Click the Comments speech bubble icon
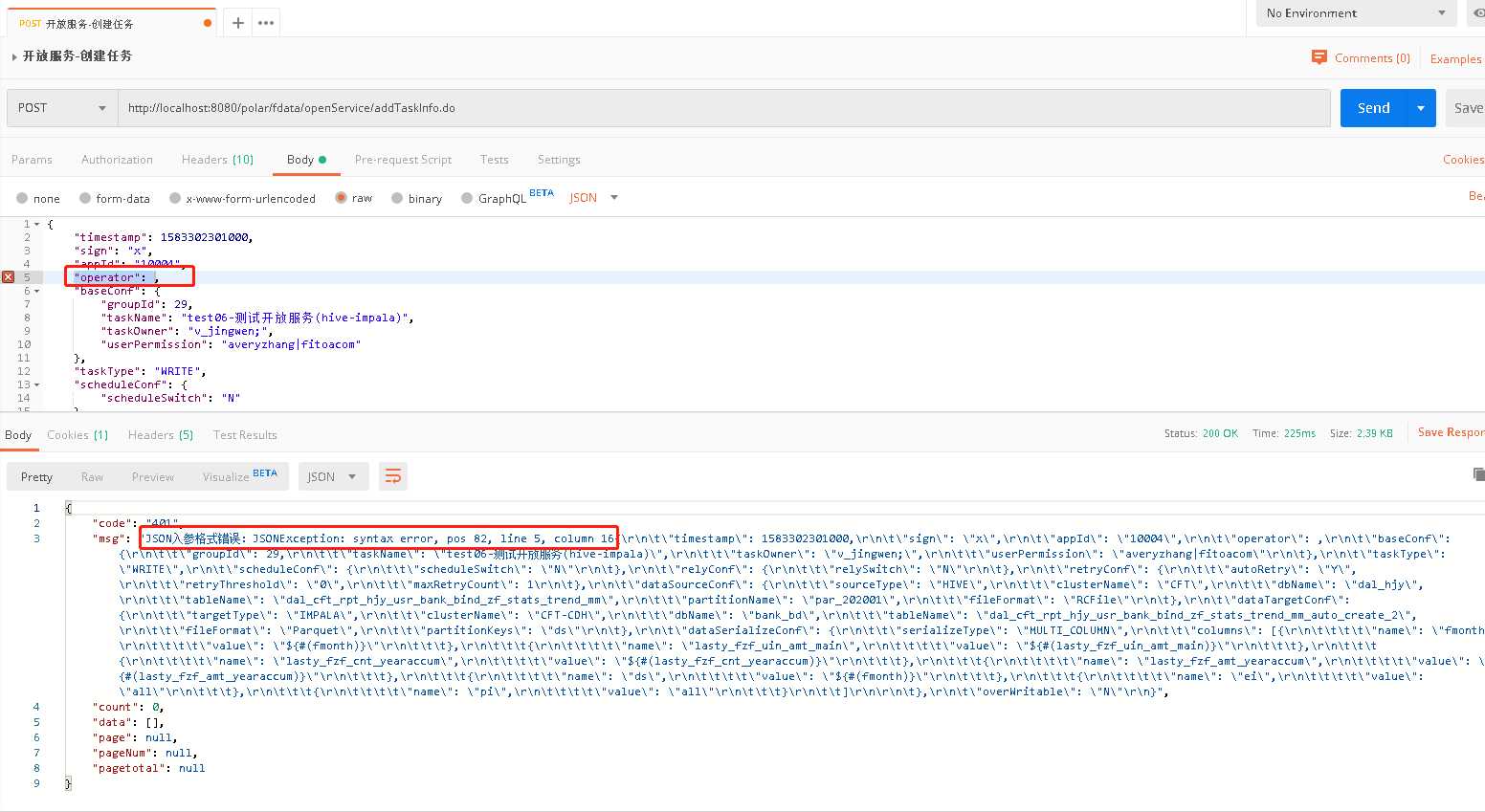 tap(1319, 57)
